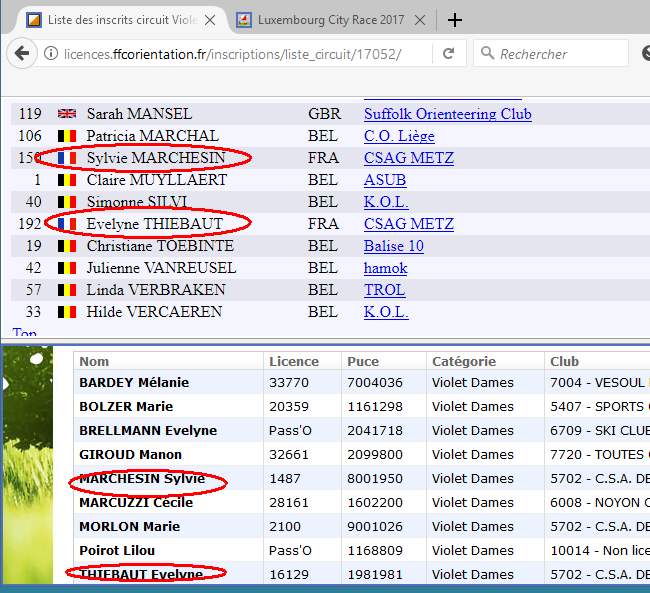The width and height of the screenshot is (650, 593).
Task: Select the name MORLON Marie
Action: coord(129,527)
